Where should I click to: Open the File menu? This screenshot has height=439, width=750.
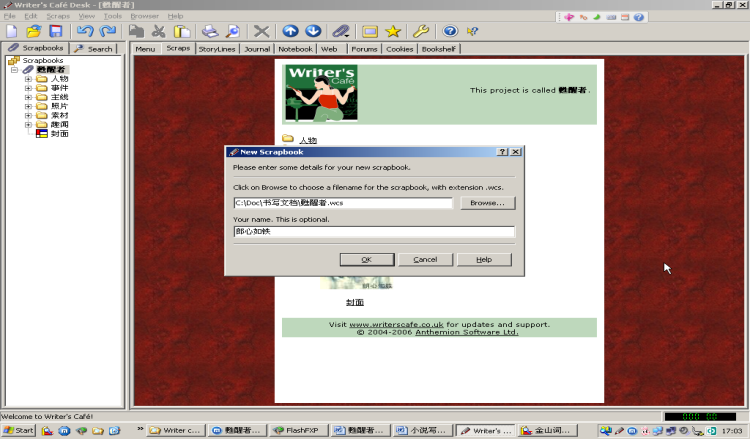[x=10, y=16]
